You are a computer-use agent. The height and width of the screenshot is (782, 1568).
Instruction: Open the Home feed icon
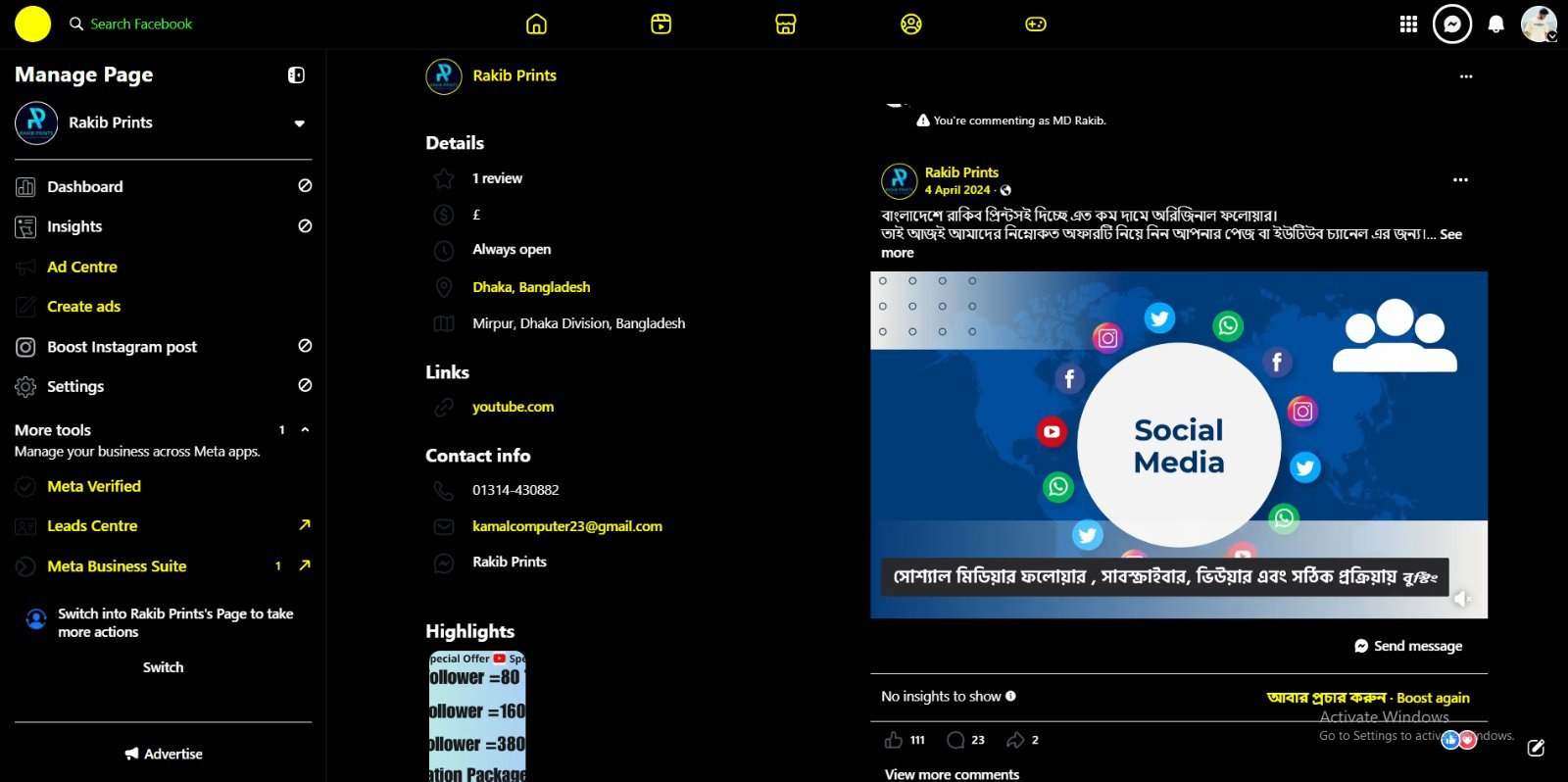536,24
